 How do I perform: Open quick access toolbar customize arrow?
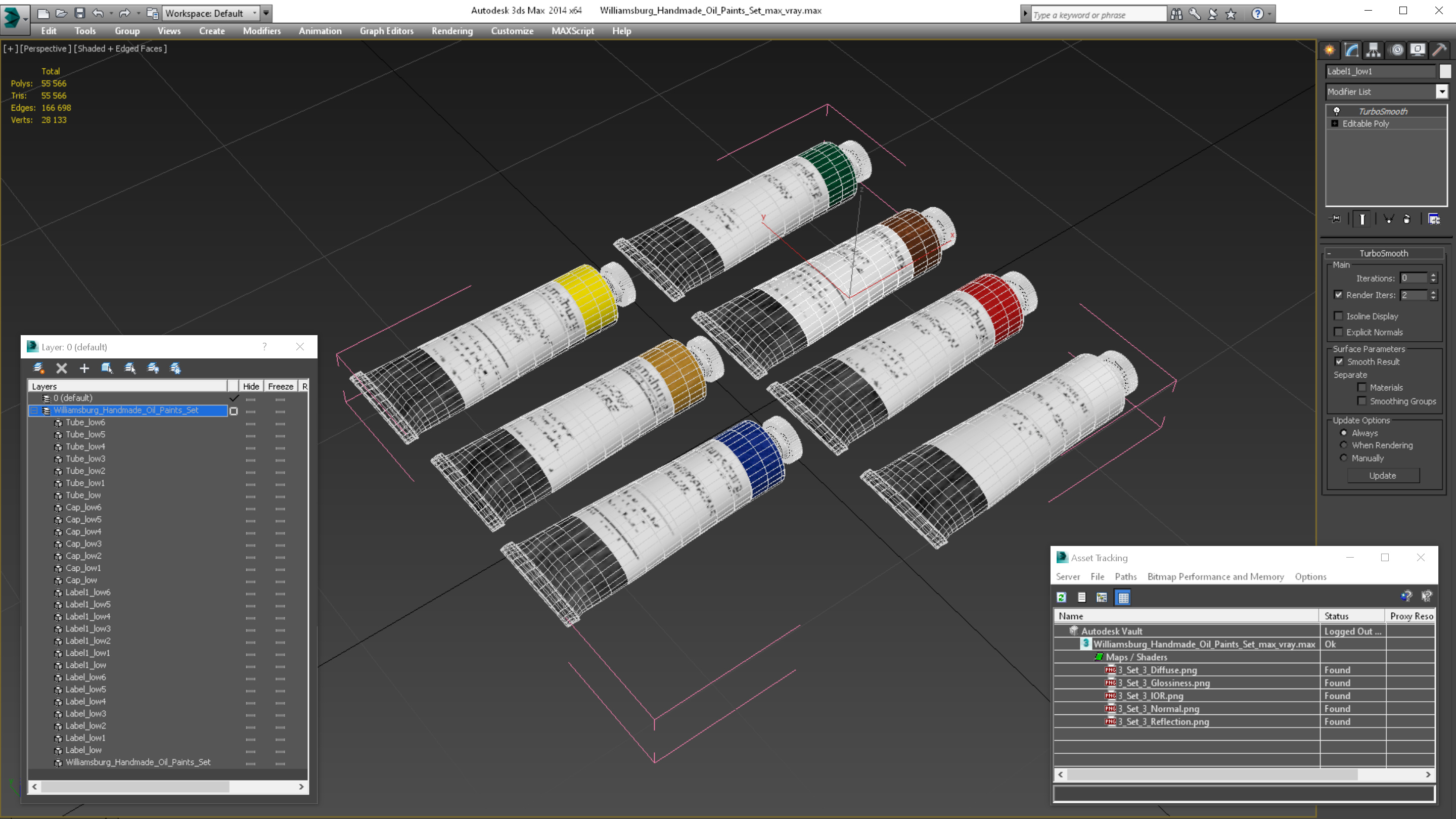265,13
